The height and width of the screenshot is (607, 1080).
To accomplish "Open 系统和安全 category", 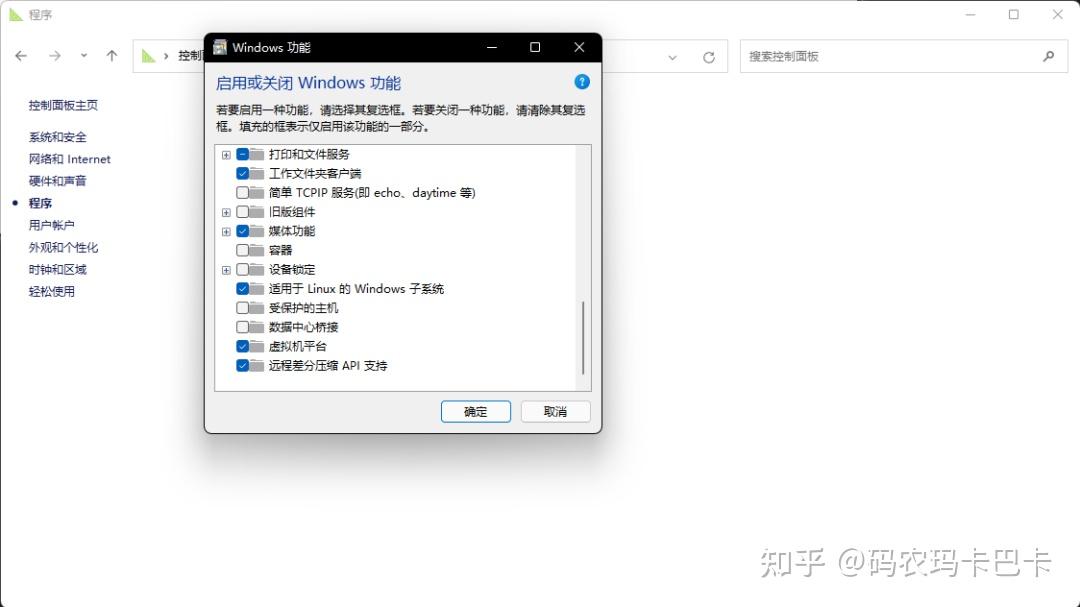I will (57, 137).
